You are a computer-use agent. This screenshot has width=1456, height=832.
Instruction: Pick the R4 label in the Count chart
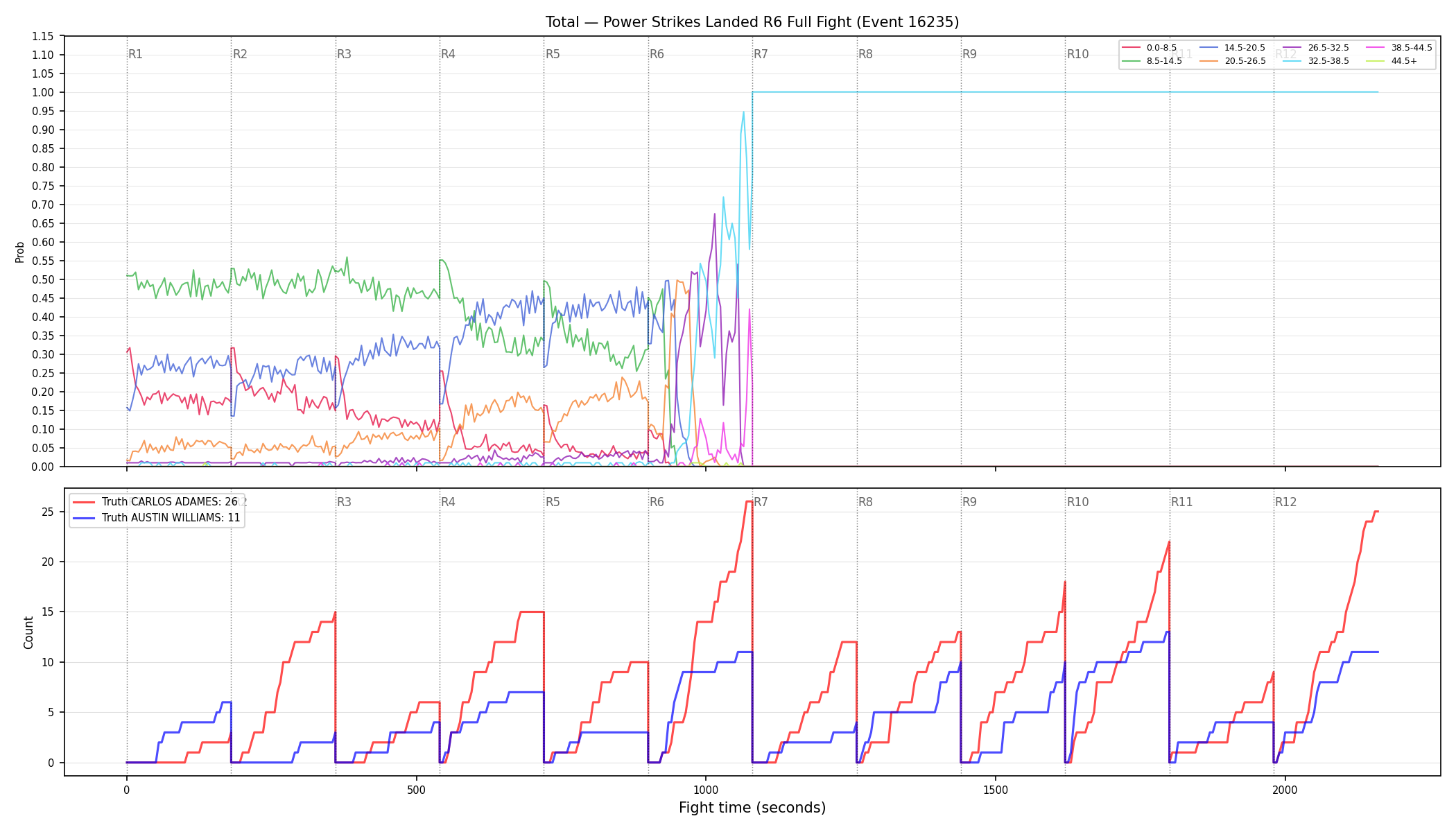pyautogui.click(x=448, y=502)
